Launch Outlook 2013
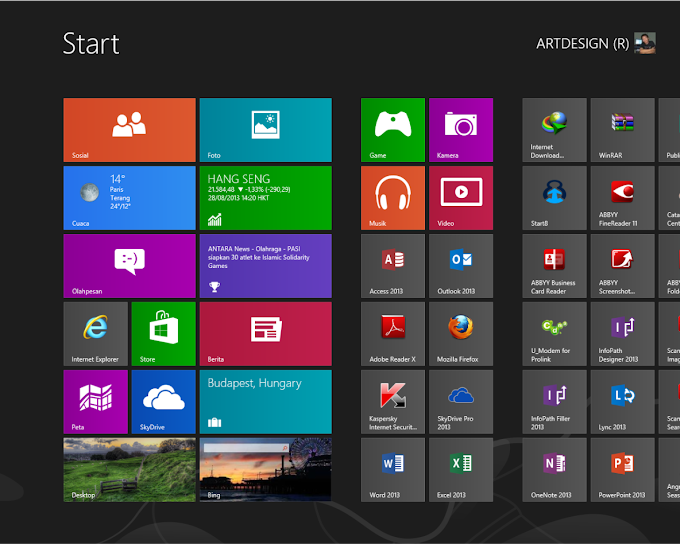Screen dimensions: 680x544 461,266
